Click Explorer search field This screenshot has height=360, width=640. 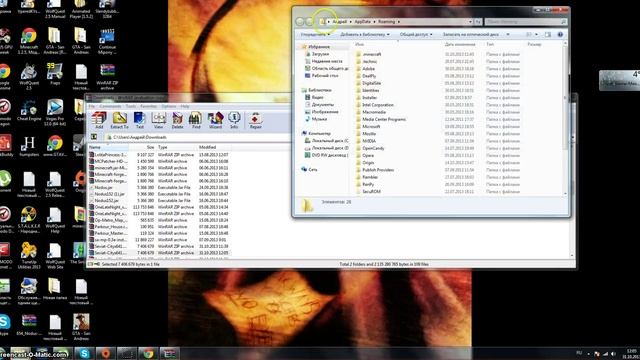(x=526, y=22)
